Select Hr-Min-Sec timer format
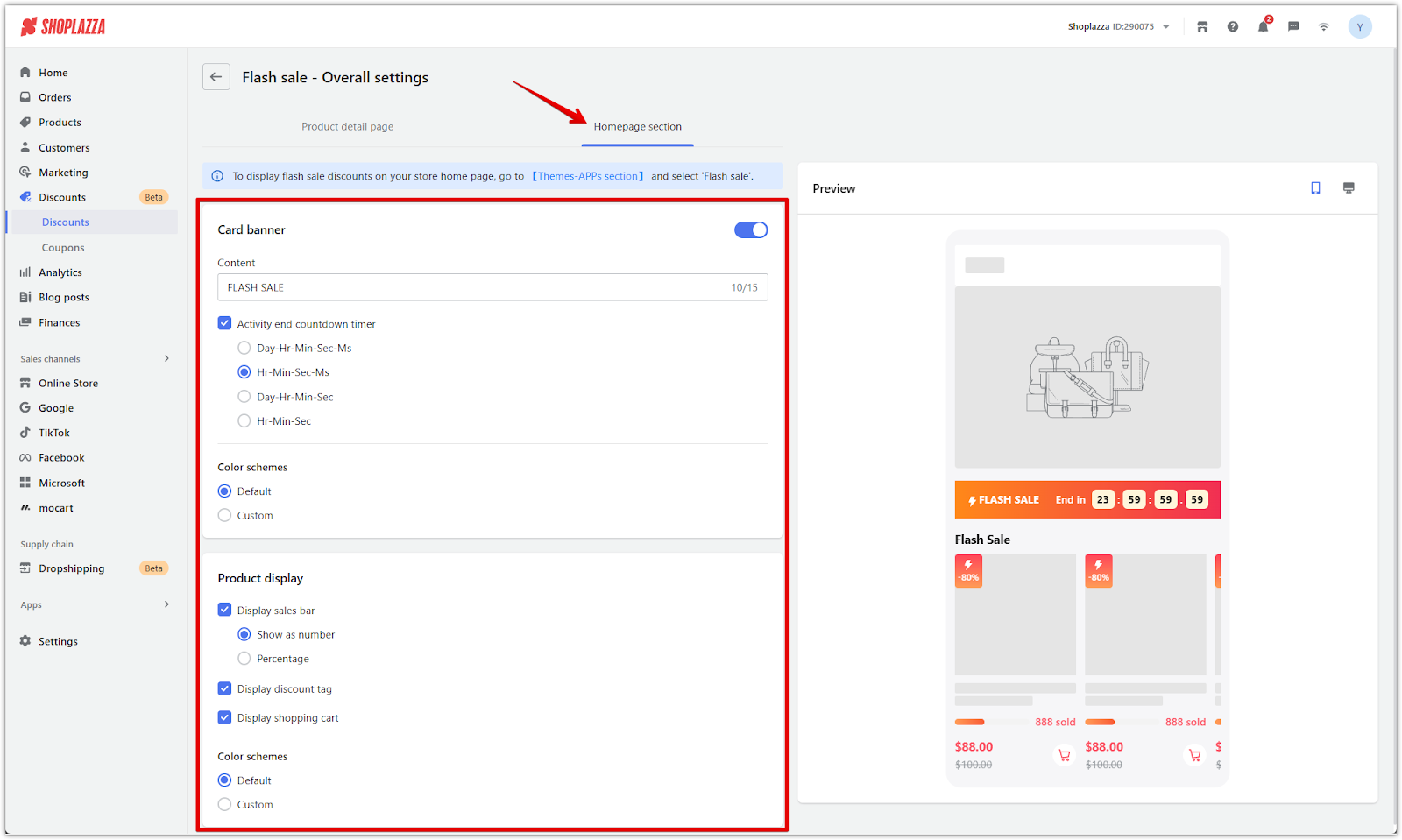Screen dimensions: 1402x840 (x=244, y=421)
